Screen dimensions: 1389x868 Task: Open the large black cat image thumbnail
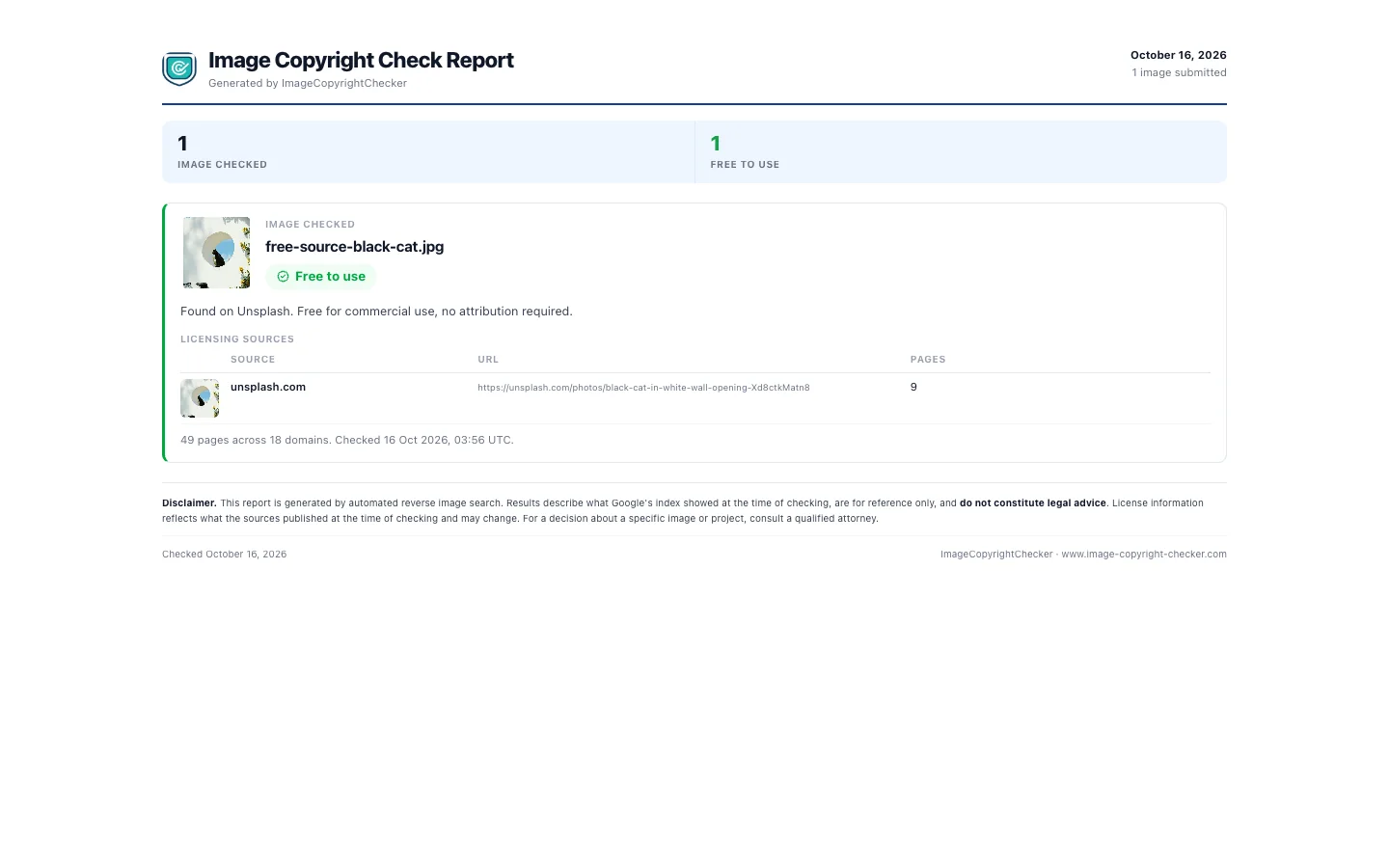tap(216, 253)
